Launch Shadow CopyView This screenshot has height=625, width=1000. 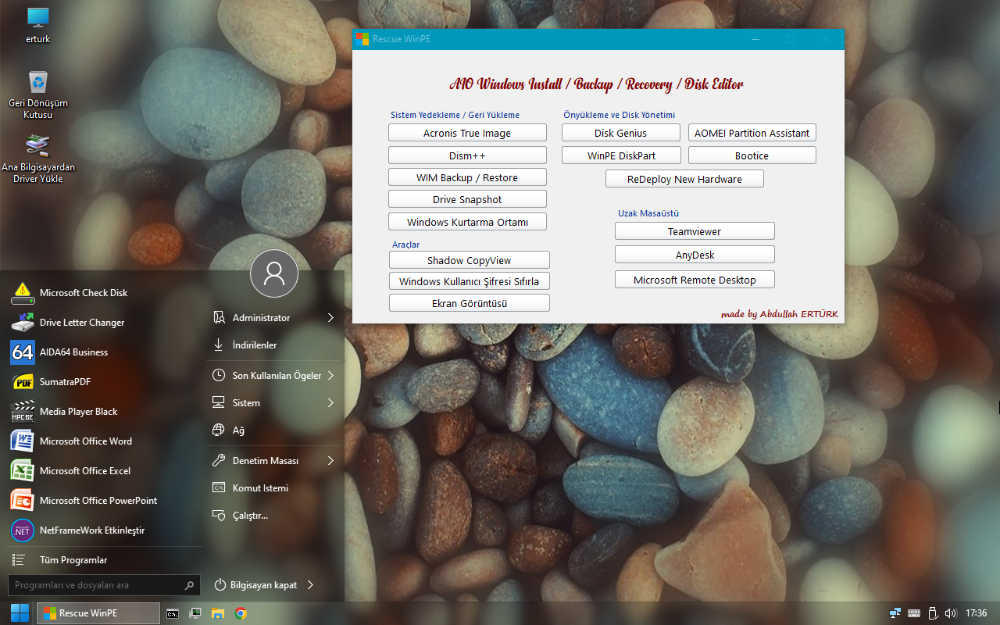click(x=469, y=260)
